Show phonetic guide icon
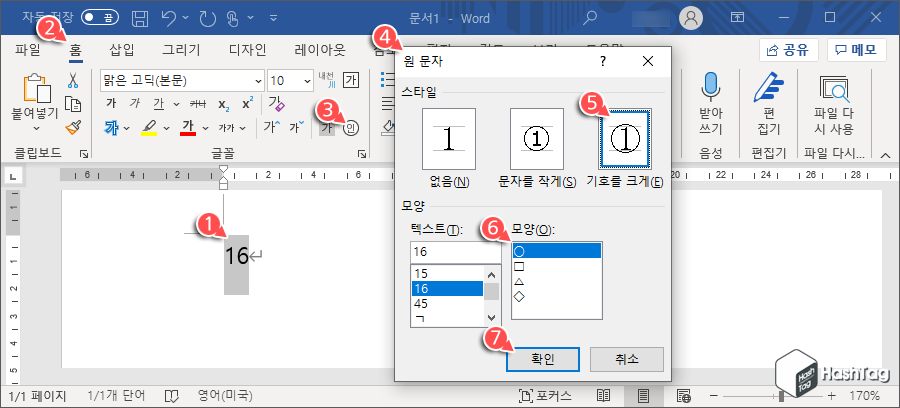 pyautogui.click(x=327, y=80)
